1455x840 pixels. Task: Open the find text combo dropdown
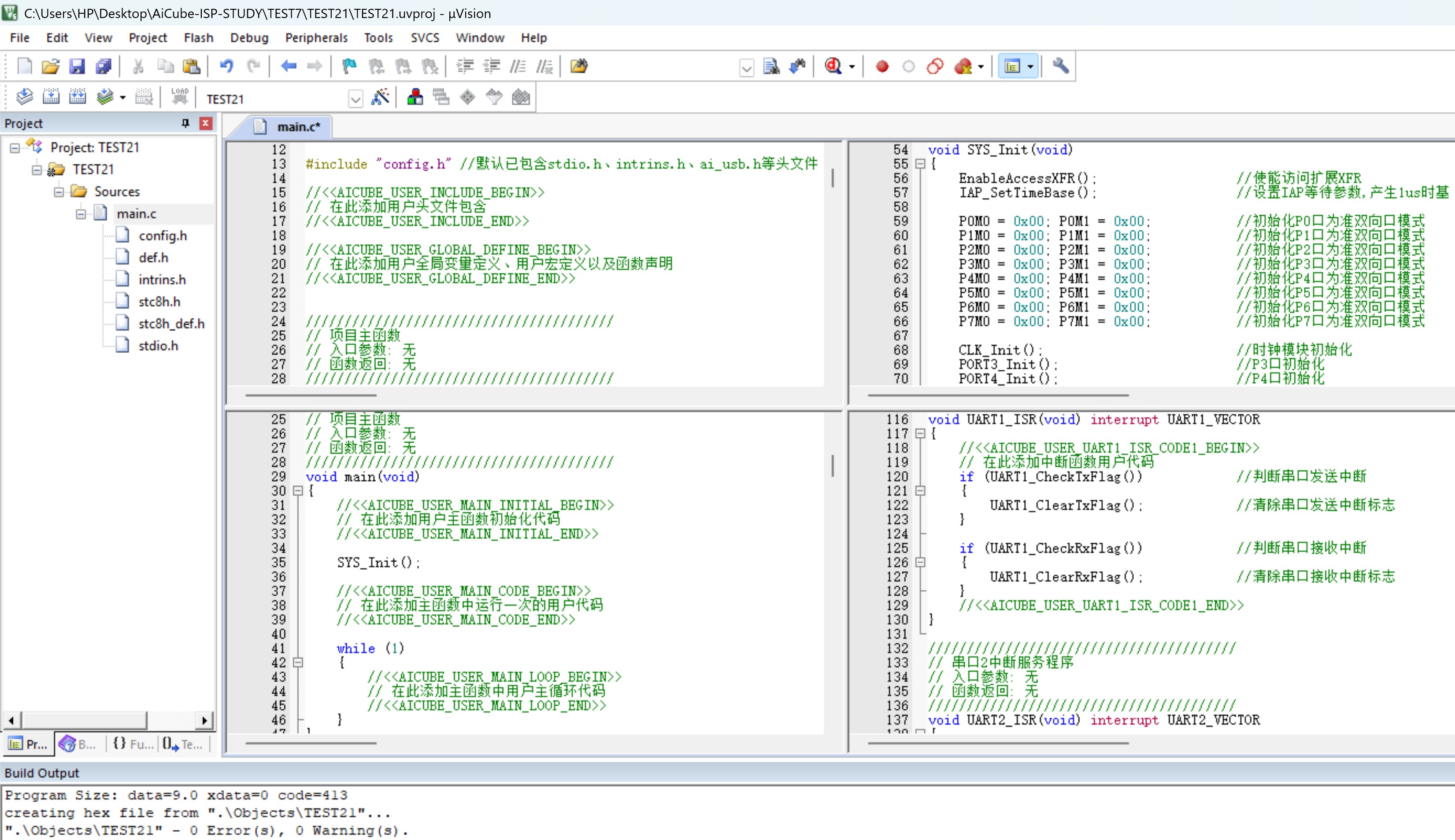[x=746, y=68]
